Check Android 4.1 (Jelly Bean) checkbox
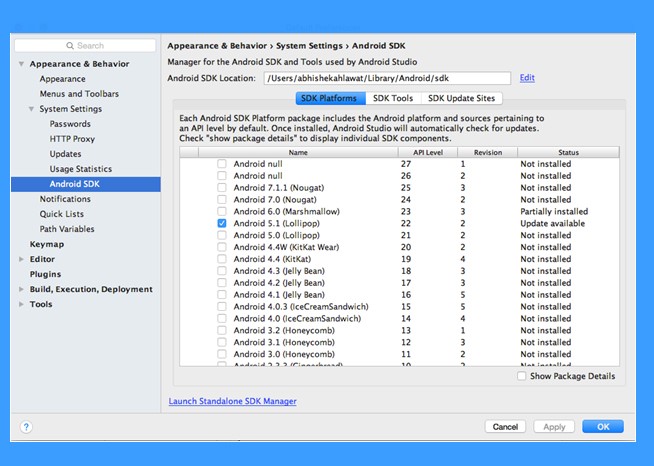The width and height of the screenshot is (654, 466). tap(222, 295)
